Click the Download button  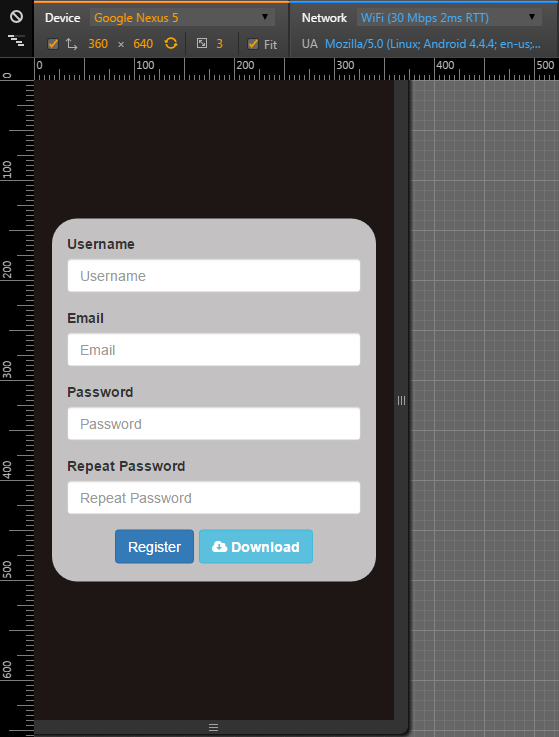point(256,547)
